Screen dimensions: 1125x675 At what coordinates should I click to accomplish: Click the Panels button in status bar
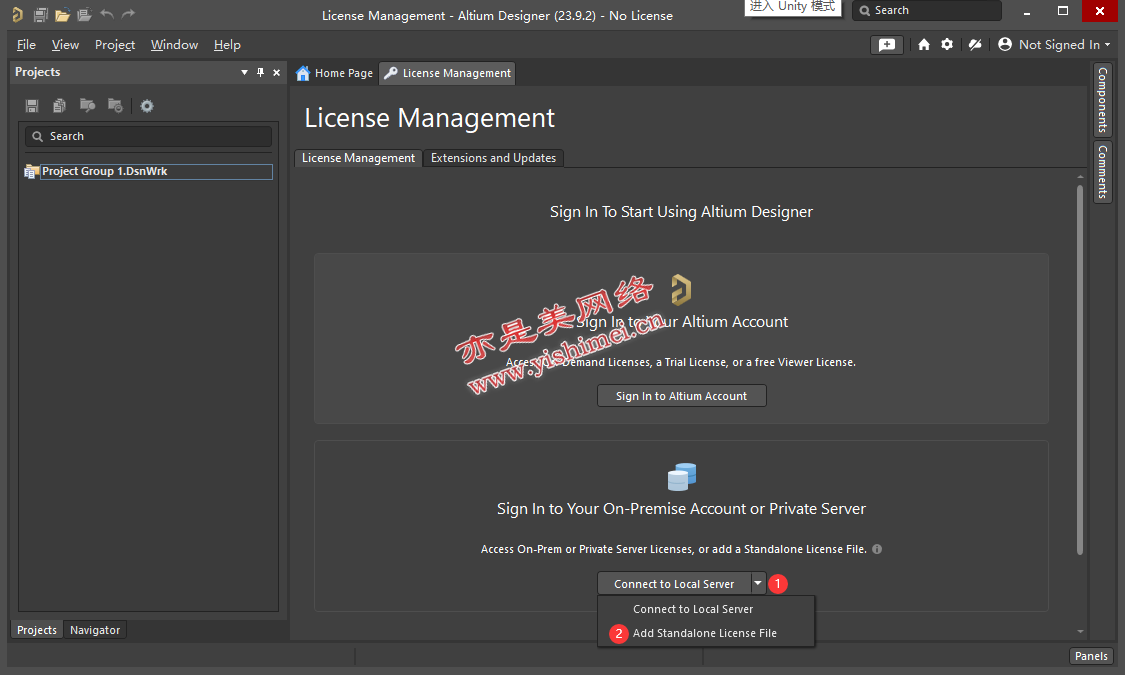(x=1091, y=656)
